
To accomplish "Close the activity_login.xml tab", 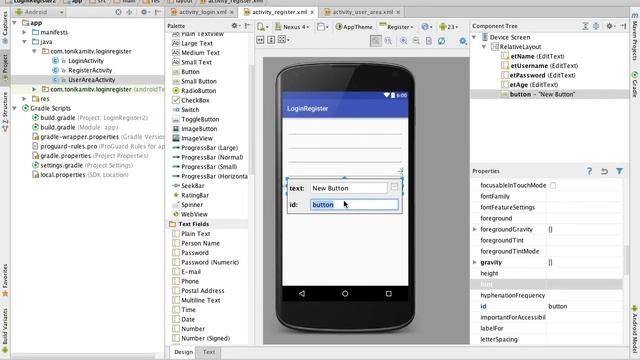I will pyautogui.click(x=231, y=12).
